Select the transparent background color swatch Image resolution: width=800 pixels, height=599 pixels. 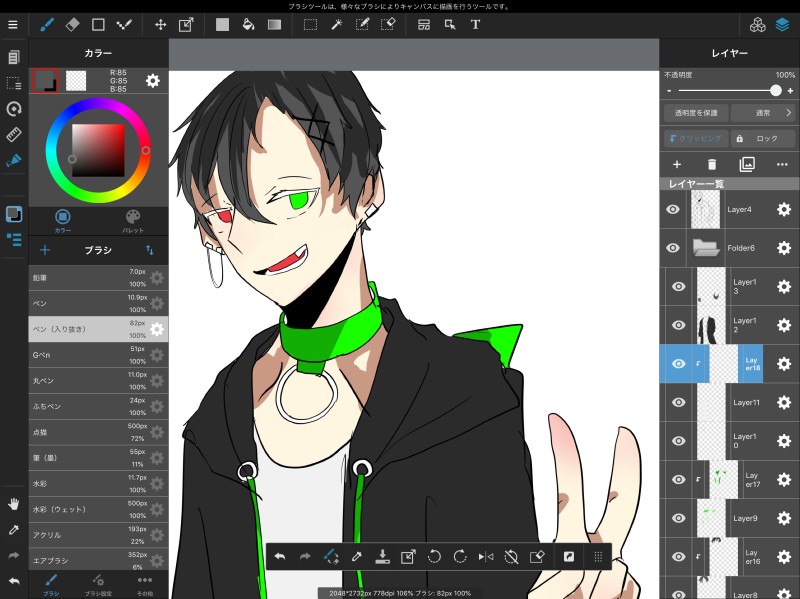(x=76, y=81)
